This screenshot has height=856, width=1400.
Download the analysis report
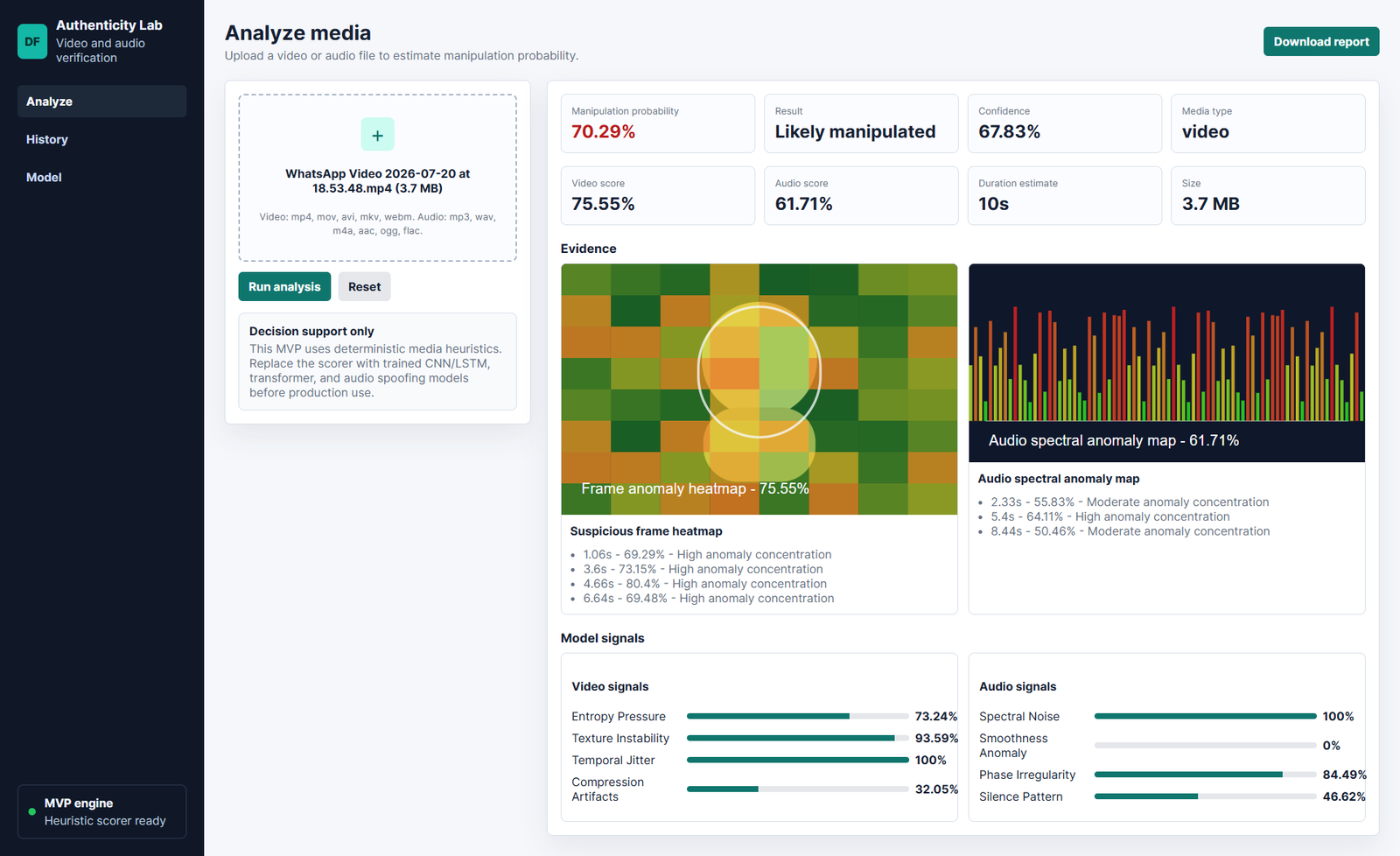(1321, 41)
